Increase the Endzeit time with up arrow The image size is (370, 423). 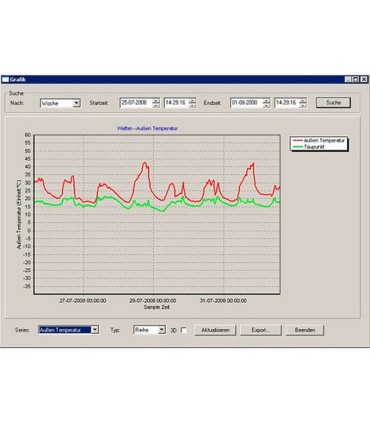pyautogui.click(x=303, y=100)
